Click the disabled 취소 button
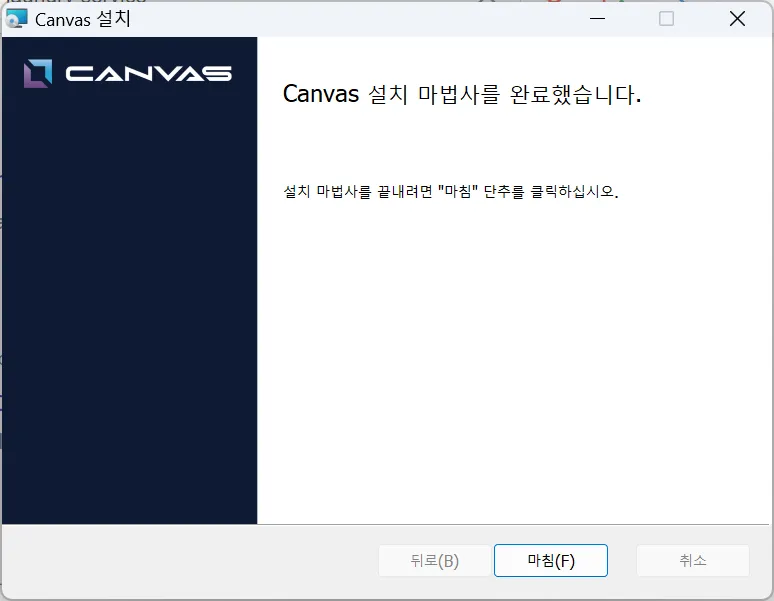Viewport: 774px width, 601px height. coord(692,561)
